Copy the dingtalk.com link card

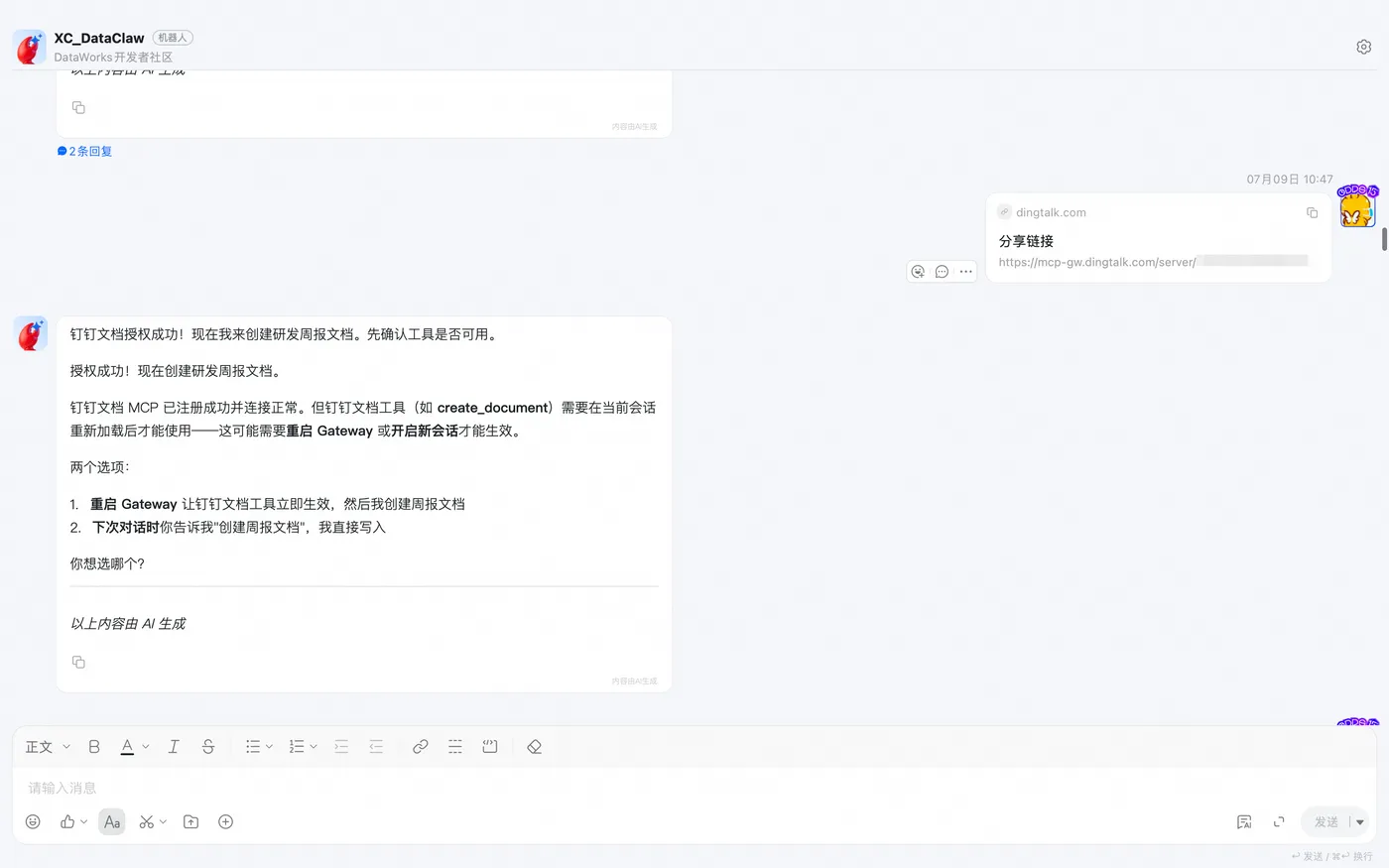click(x=1312, y=212)
